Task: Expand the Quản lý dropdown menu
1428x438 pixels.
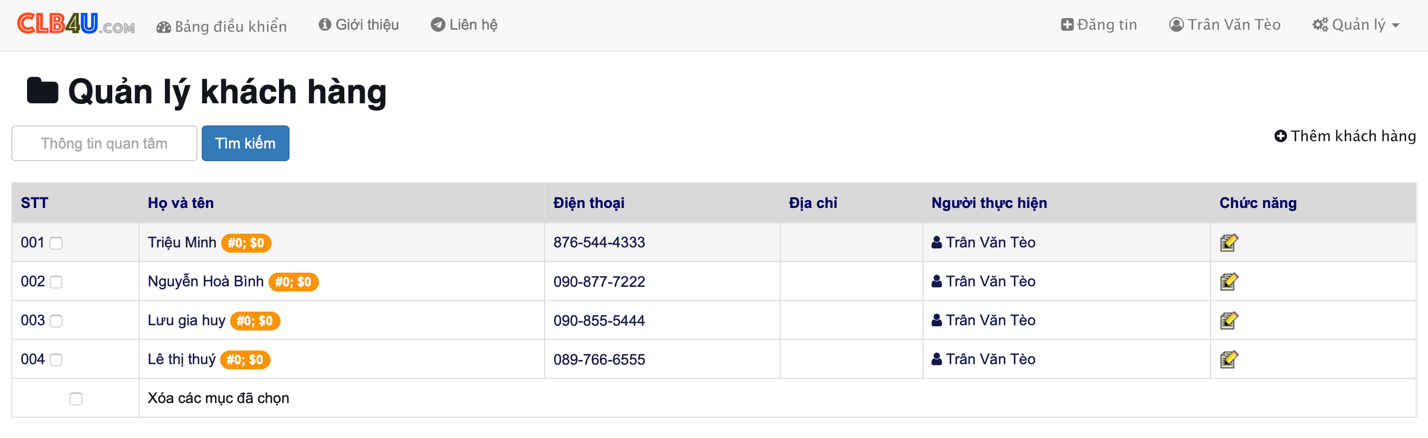Action: (1356, 25)
